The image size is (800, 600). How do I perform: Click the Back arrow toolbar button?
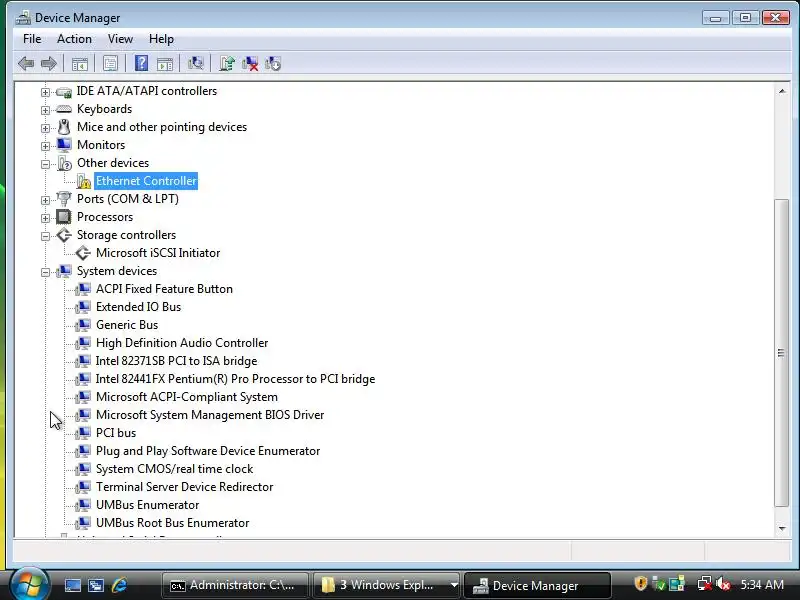tap(26, 64)
